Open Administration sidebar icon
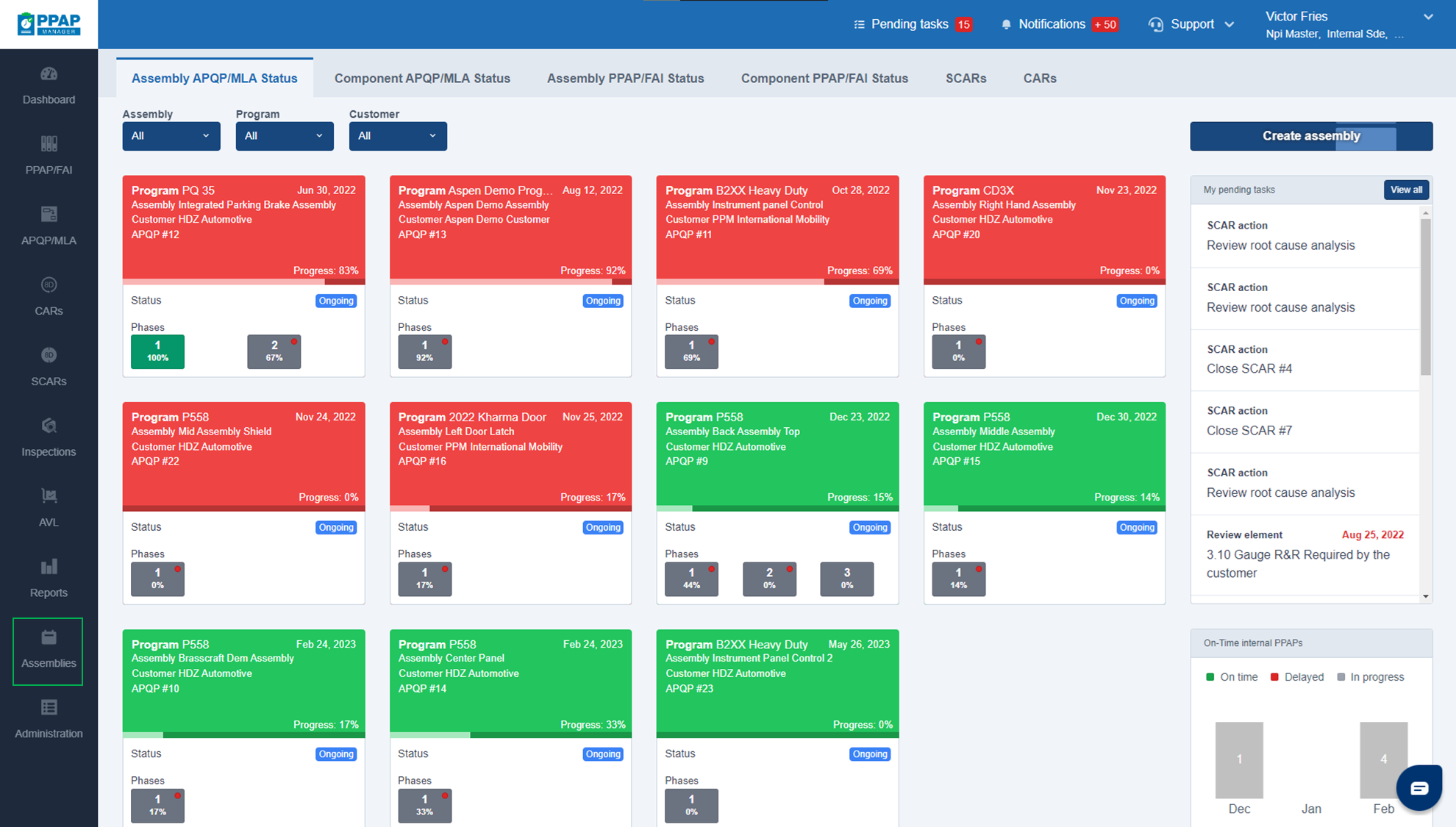This screenshot has width=1456, height=827. 49,708
